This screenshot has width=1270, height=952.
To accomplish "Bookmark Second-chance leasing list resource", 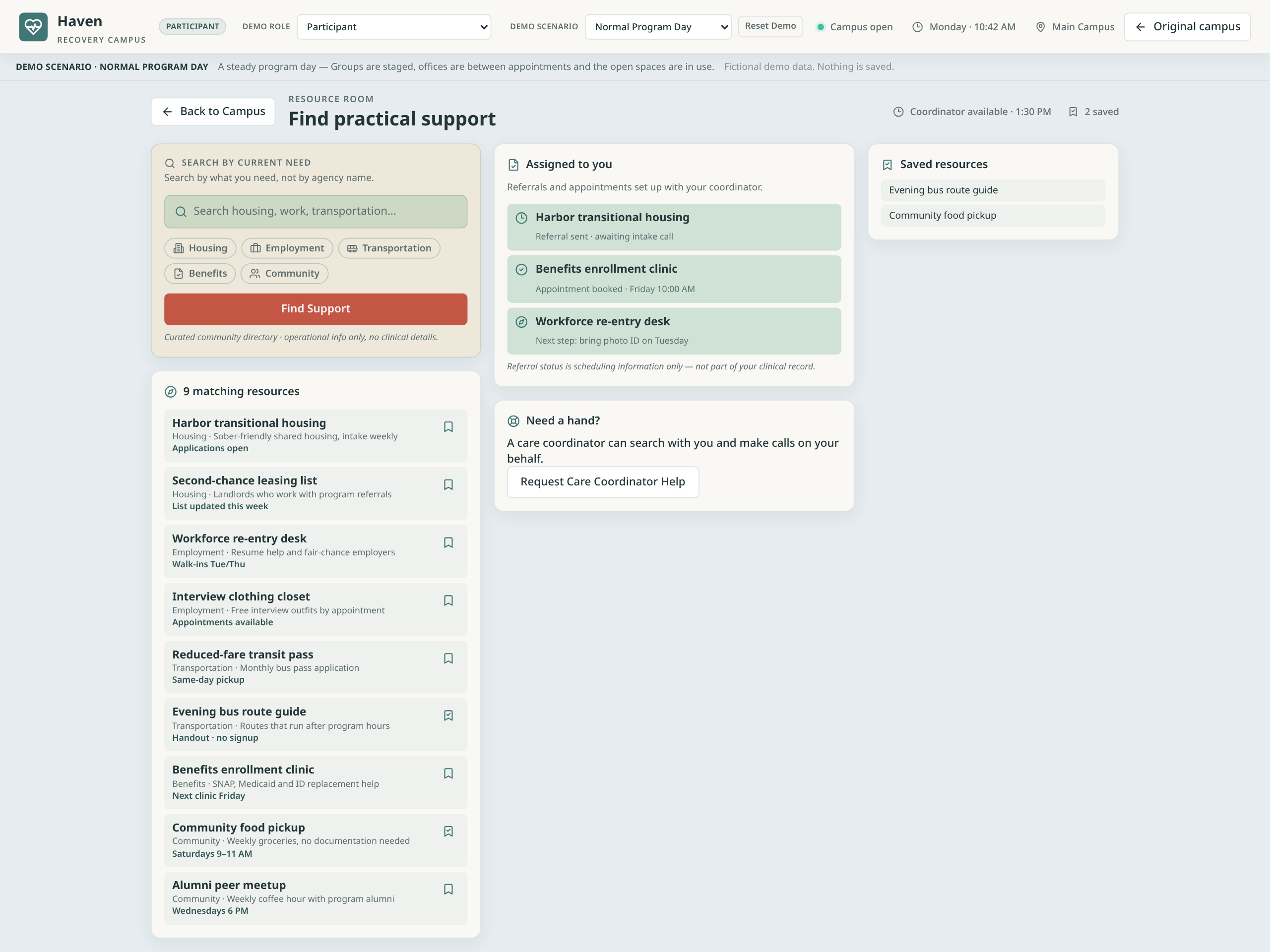I will (448, 485).
